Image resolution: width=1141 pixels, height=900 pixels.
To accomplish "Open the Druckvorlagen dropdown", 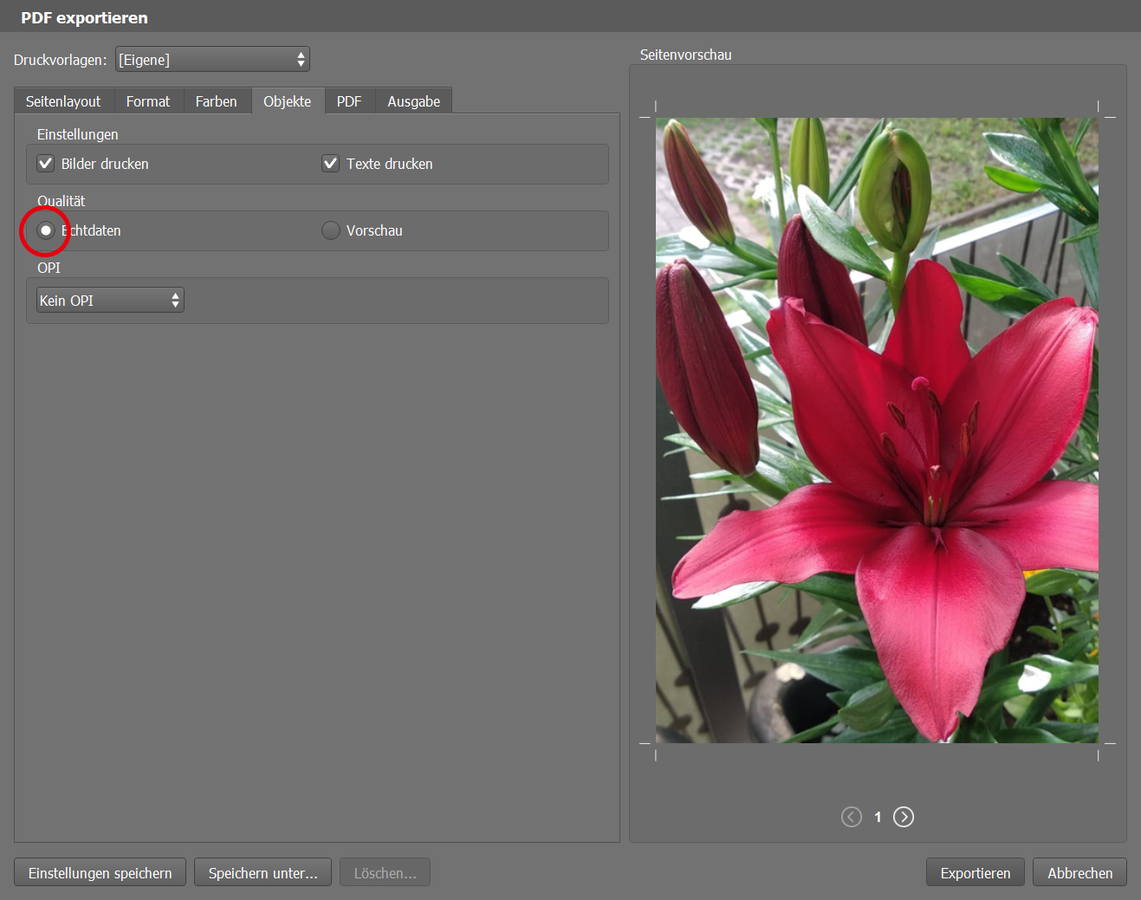I will (212, 60).
